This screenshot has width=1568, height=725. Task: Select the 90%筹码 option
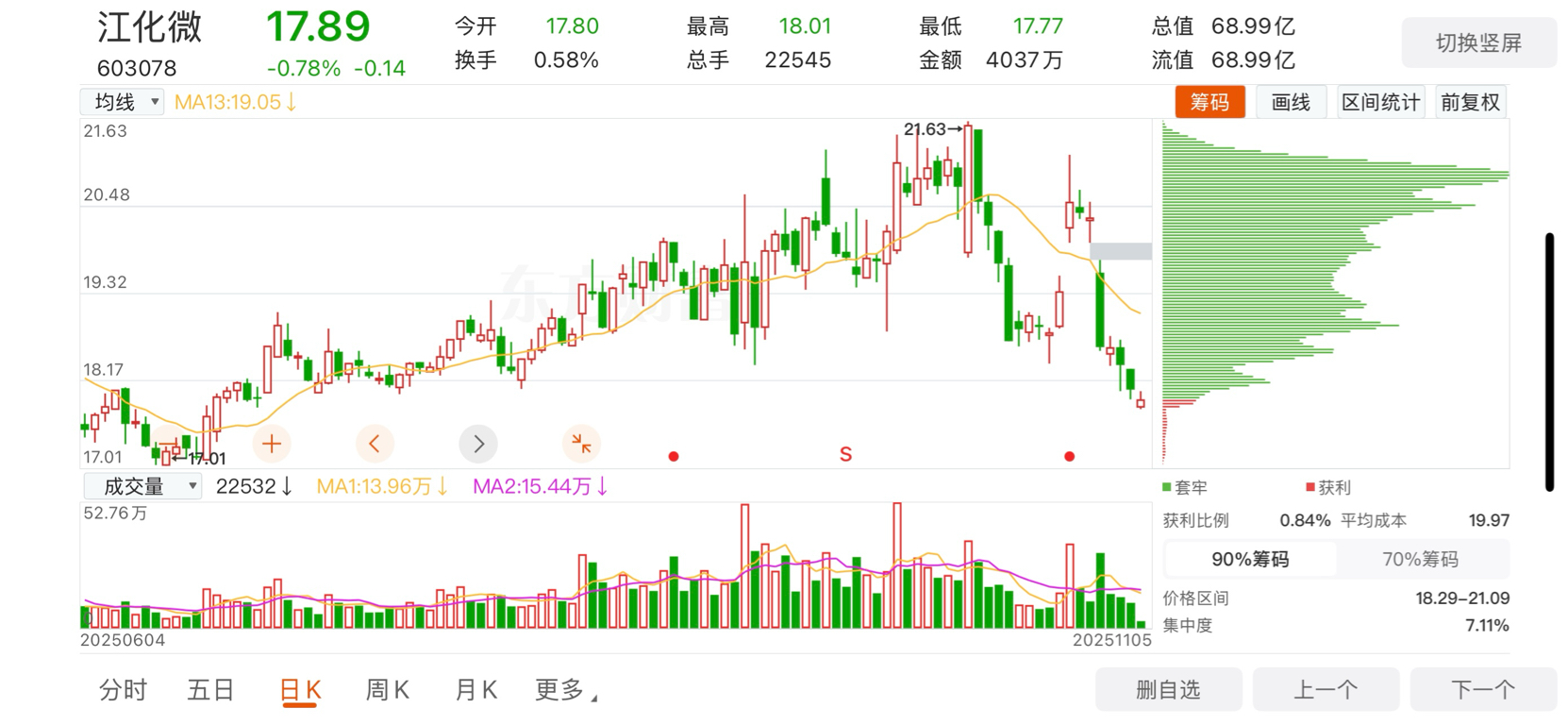(1250, 559)
